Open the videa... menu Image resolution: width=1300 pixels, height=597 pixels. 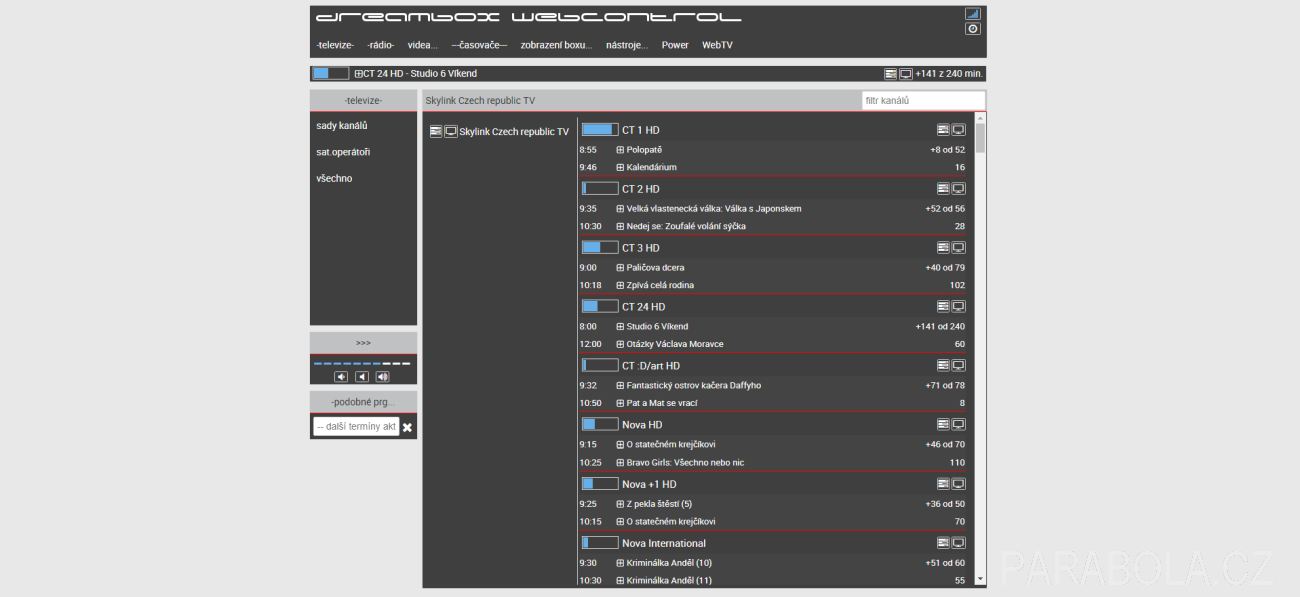pyautogui.click(x=423, y=45)
